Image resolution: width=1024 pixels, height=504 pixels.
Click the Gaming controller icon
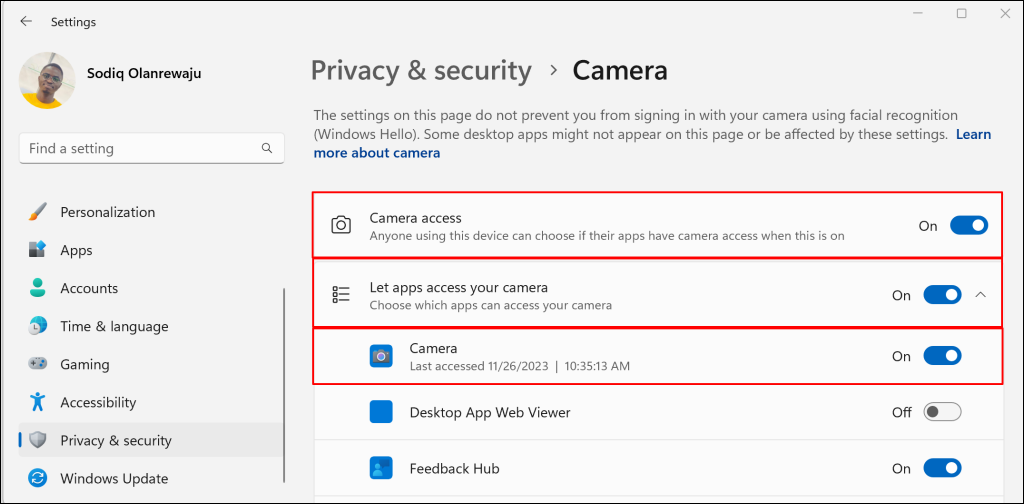point(38,365)
